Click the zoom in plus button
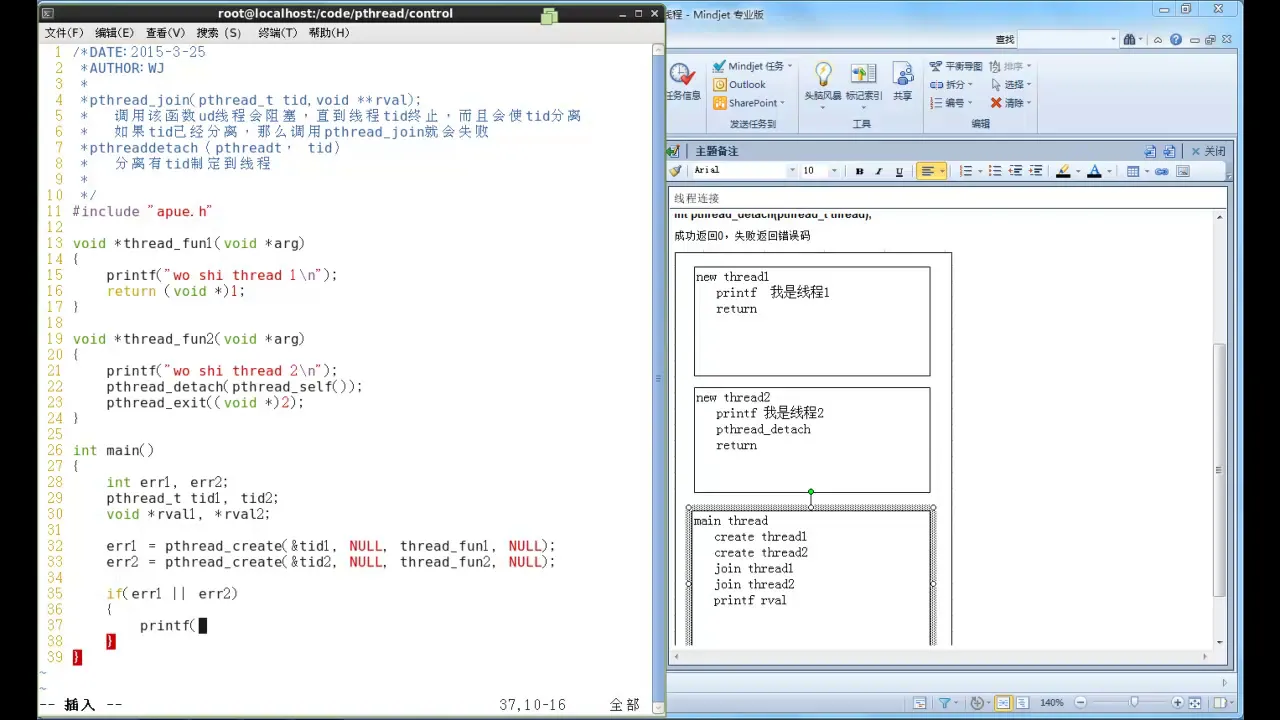 click(x=1177, y=702)
